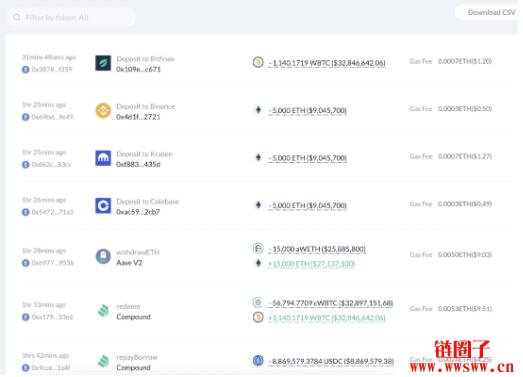Click the Aave V2 protocol icon
Viewport: 523px width, 377px height.
[103, 257]
